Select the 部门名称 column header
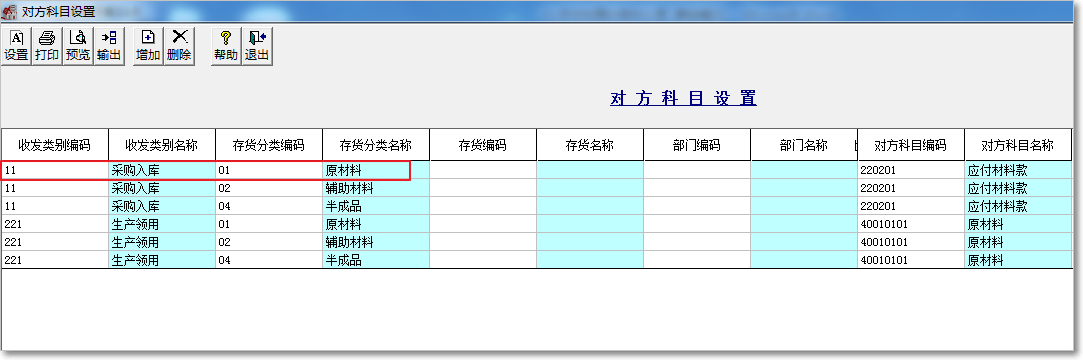Image resolution: width=1083 pixels, height=360 pixels. (x=804, y=145)
